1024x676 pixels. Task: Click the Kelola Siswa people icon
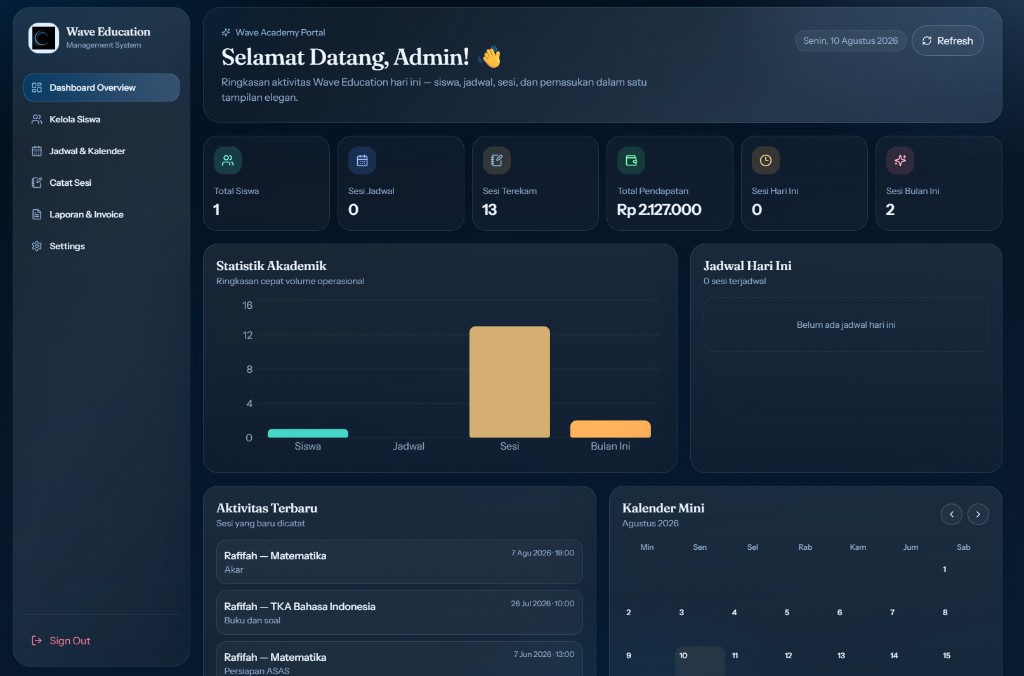click(x=37, y=120)
